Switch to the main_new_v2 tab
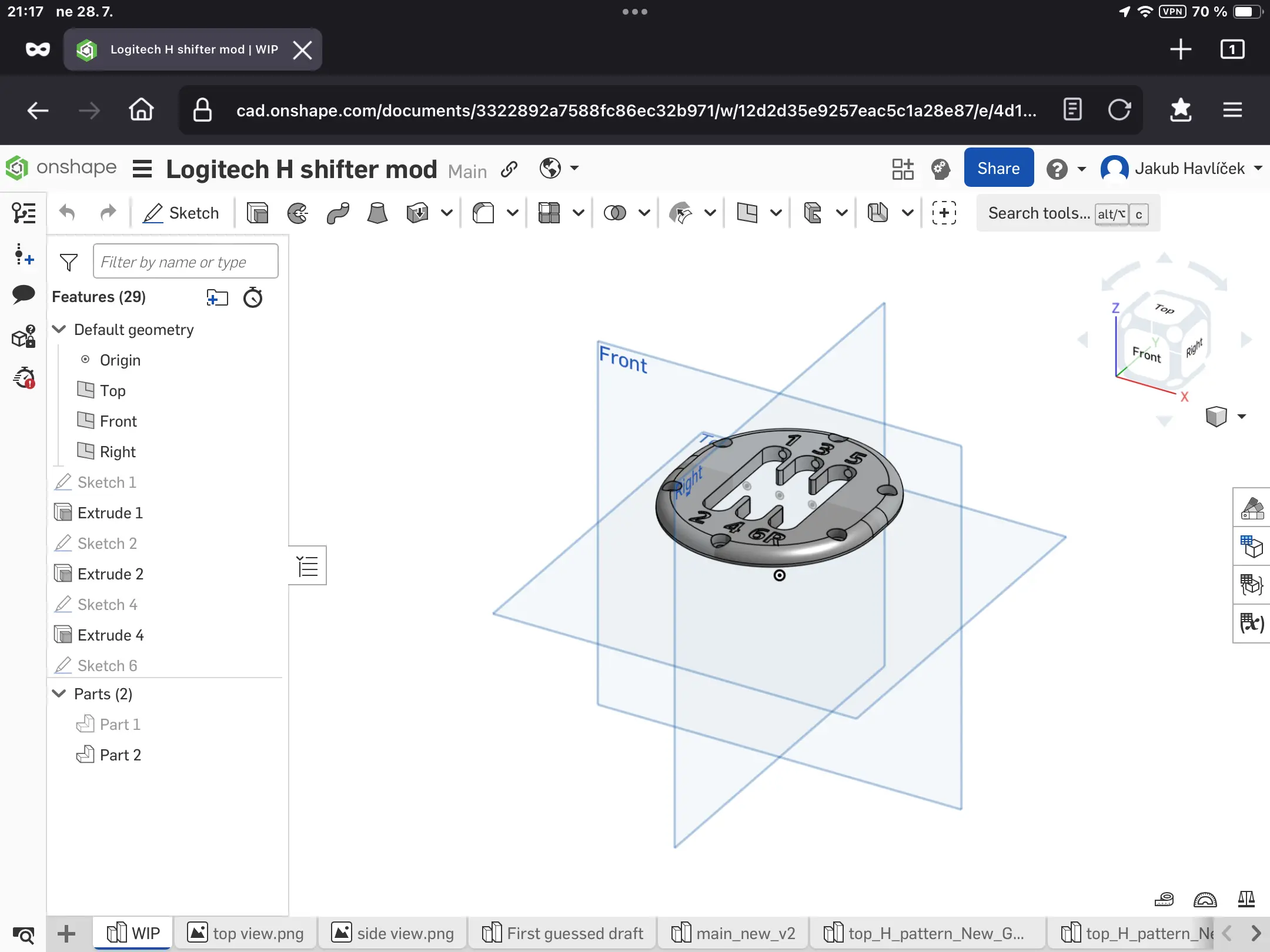The height and width of the screenshot is (952, 1270). click(734, 933)
